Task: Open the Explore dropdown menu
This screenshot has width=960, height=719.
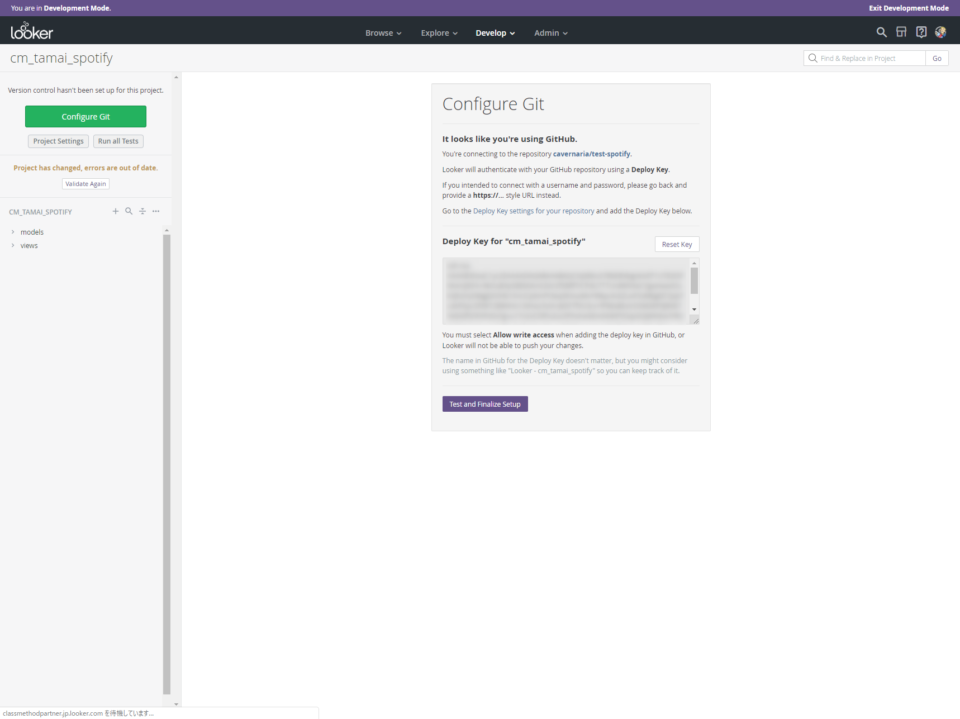Action: coord(439,33)
